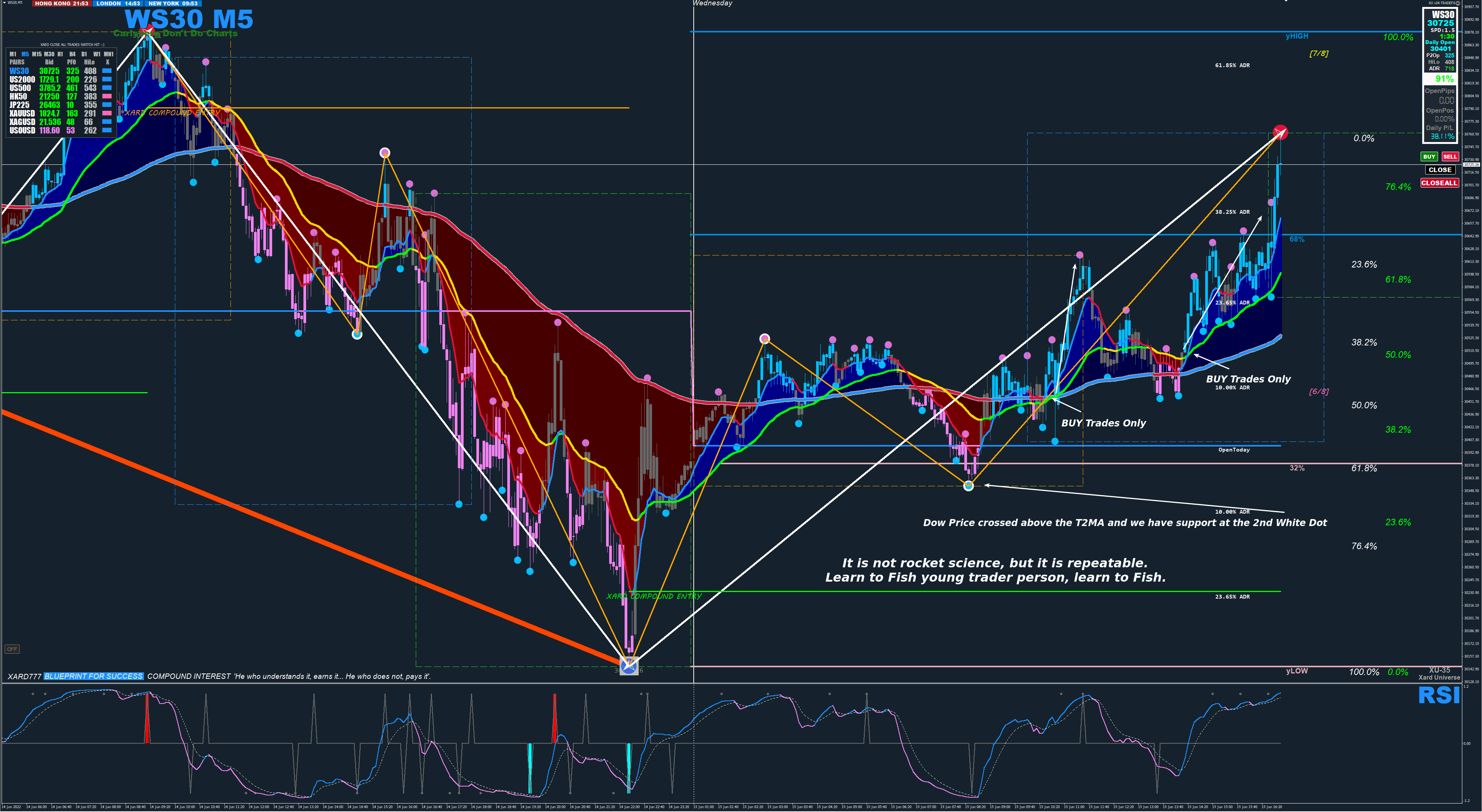
Task: Click the blue X marker at chart low
Action: 629,666
